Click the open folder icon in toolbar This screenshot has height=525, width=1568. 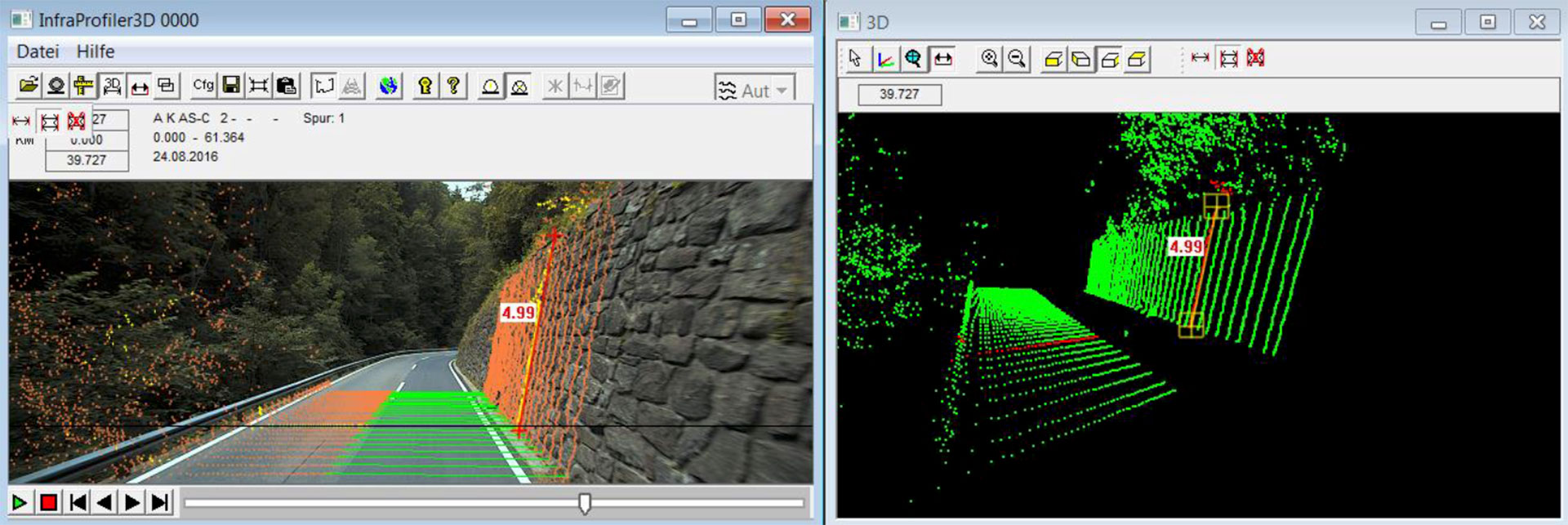pyautogui.click(x=29, y=86)
